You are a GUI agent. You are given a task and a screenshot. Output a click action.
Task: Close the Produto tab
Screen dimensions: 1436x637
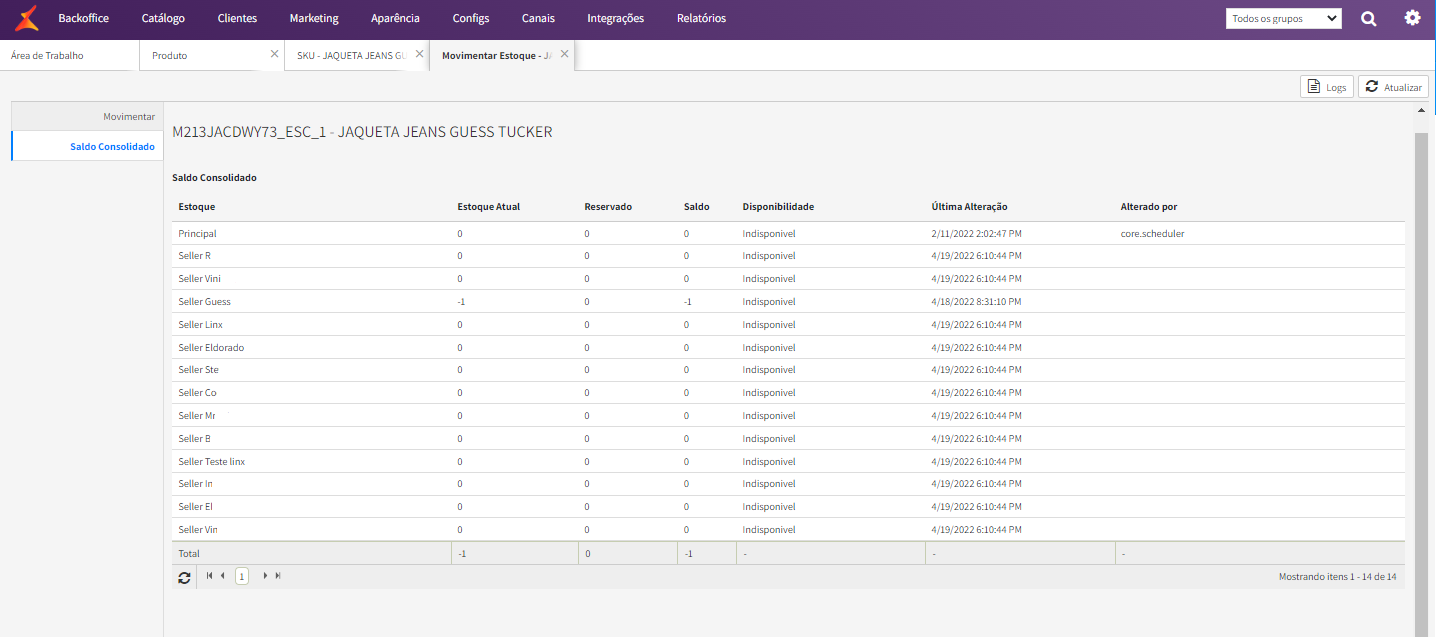(274, 54)
